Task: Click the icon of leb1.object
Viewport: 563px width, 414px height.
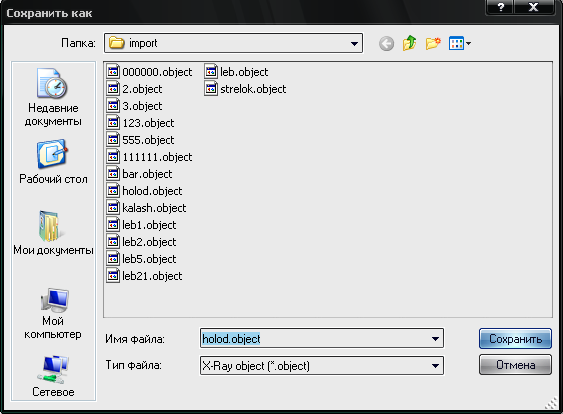Action: [113, 224]
